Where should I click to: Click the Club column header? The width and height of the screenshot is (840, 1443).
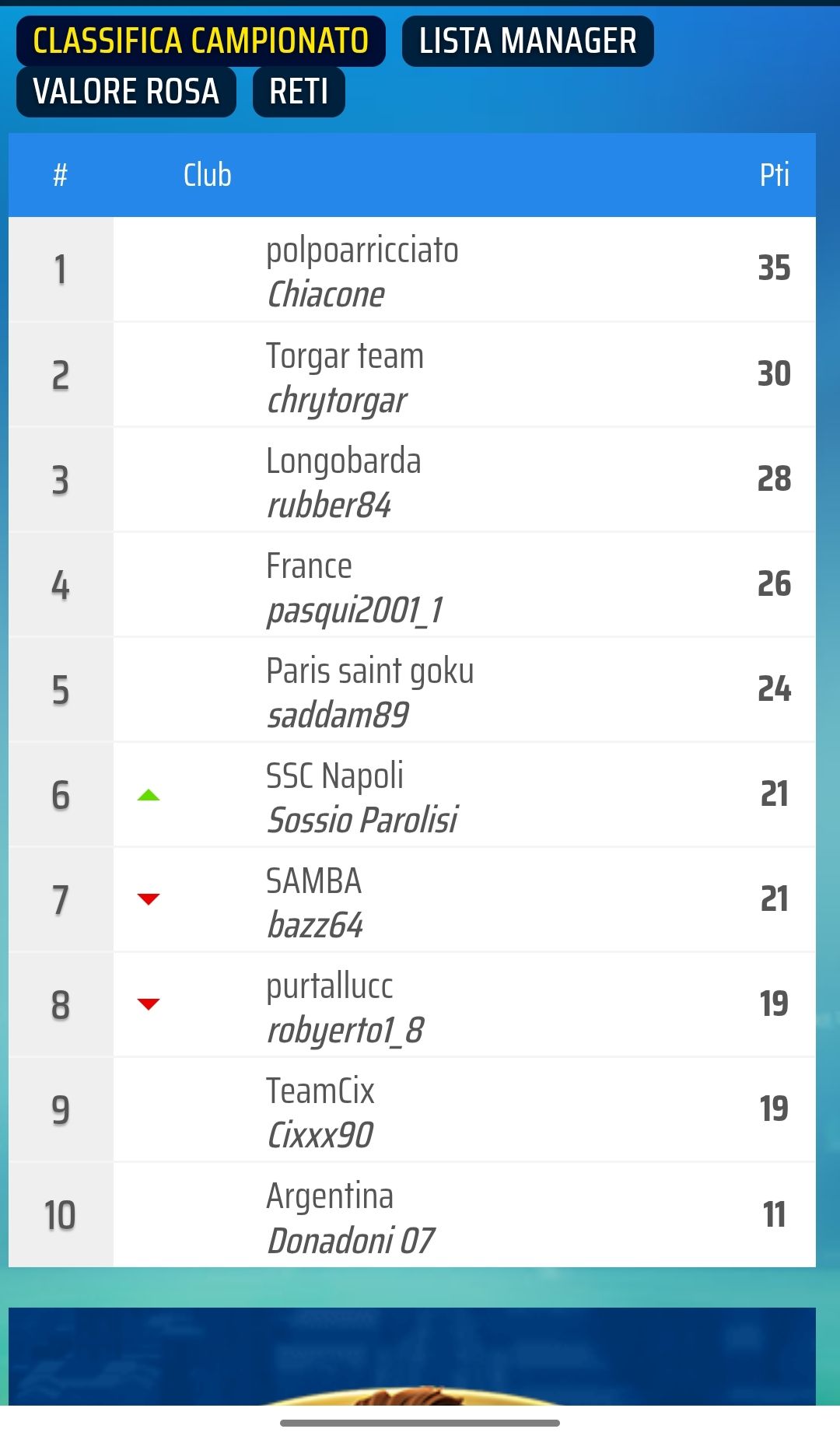point(207,175)
